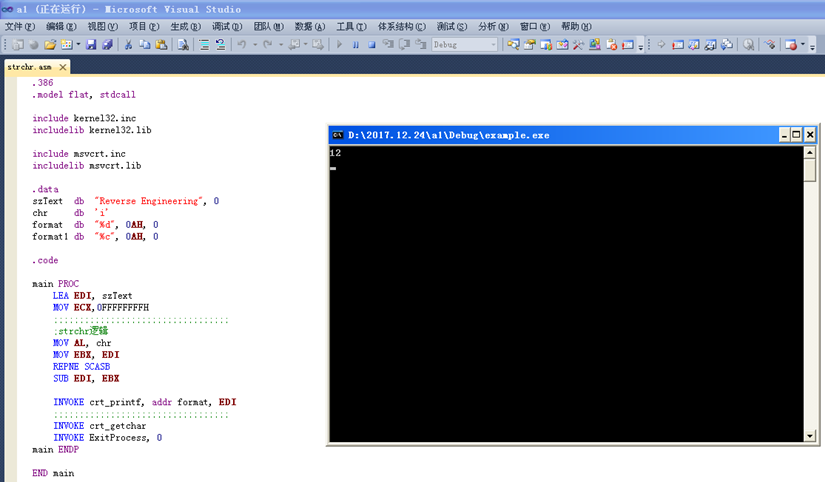Click the example.exe console title bar
Viewport: 825px width, 482px height.
pyautogui.click(x=550, y=135)
